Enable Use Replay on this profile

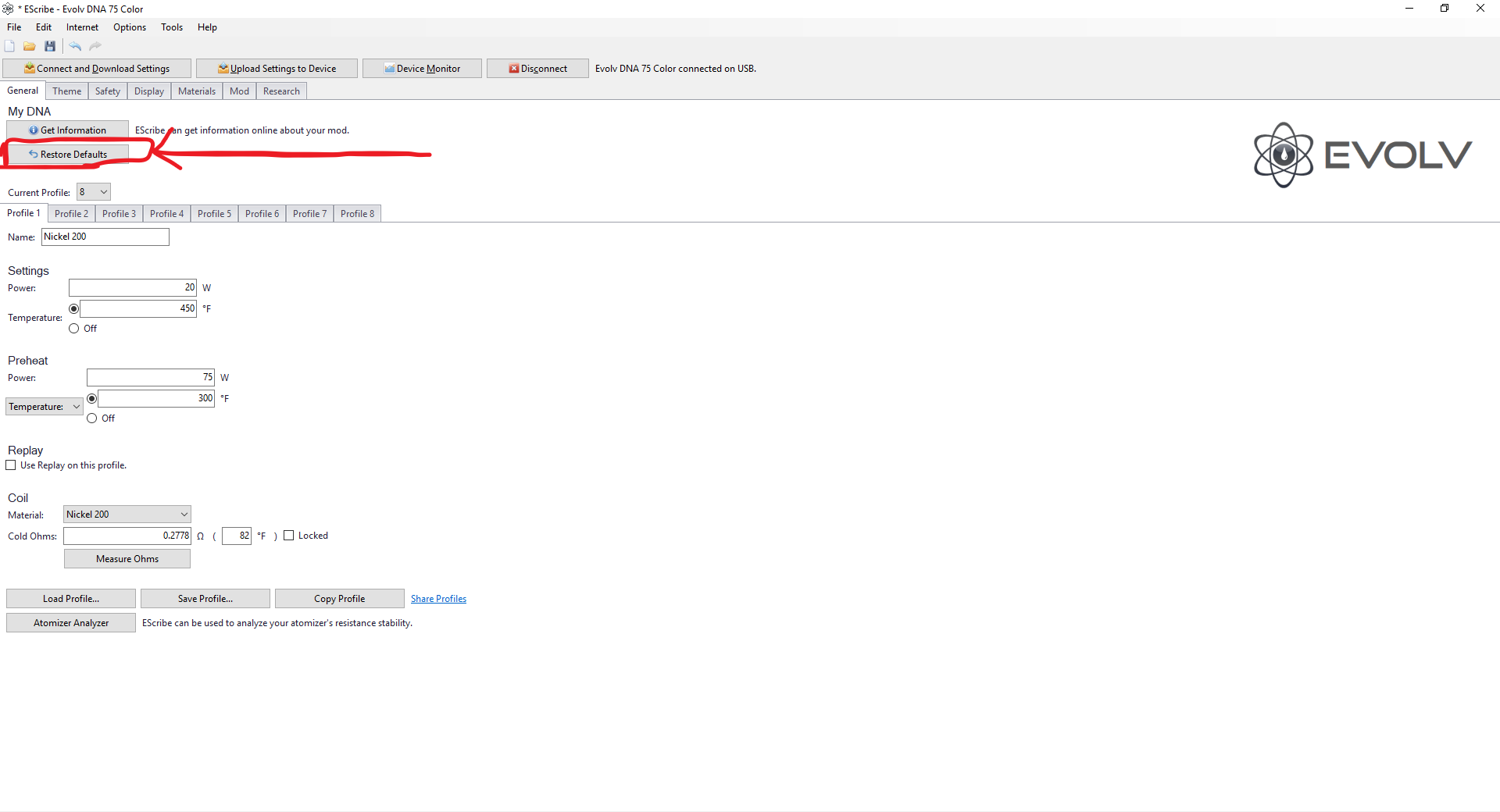(11, 465)
